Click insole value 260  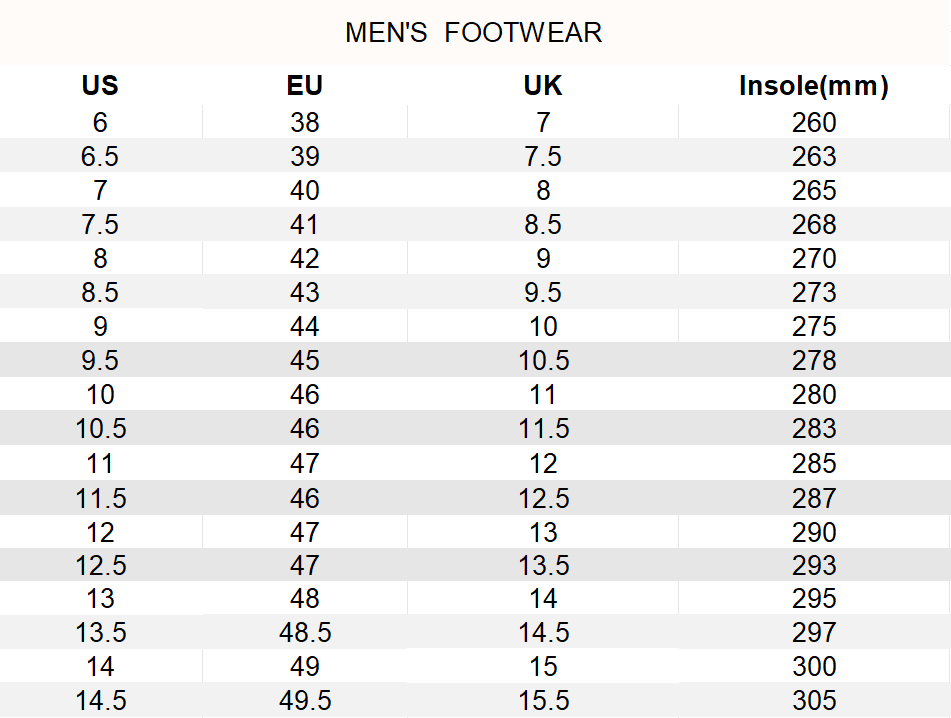click(x=814, y=123)
